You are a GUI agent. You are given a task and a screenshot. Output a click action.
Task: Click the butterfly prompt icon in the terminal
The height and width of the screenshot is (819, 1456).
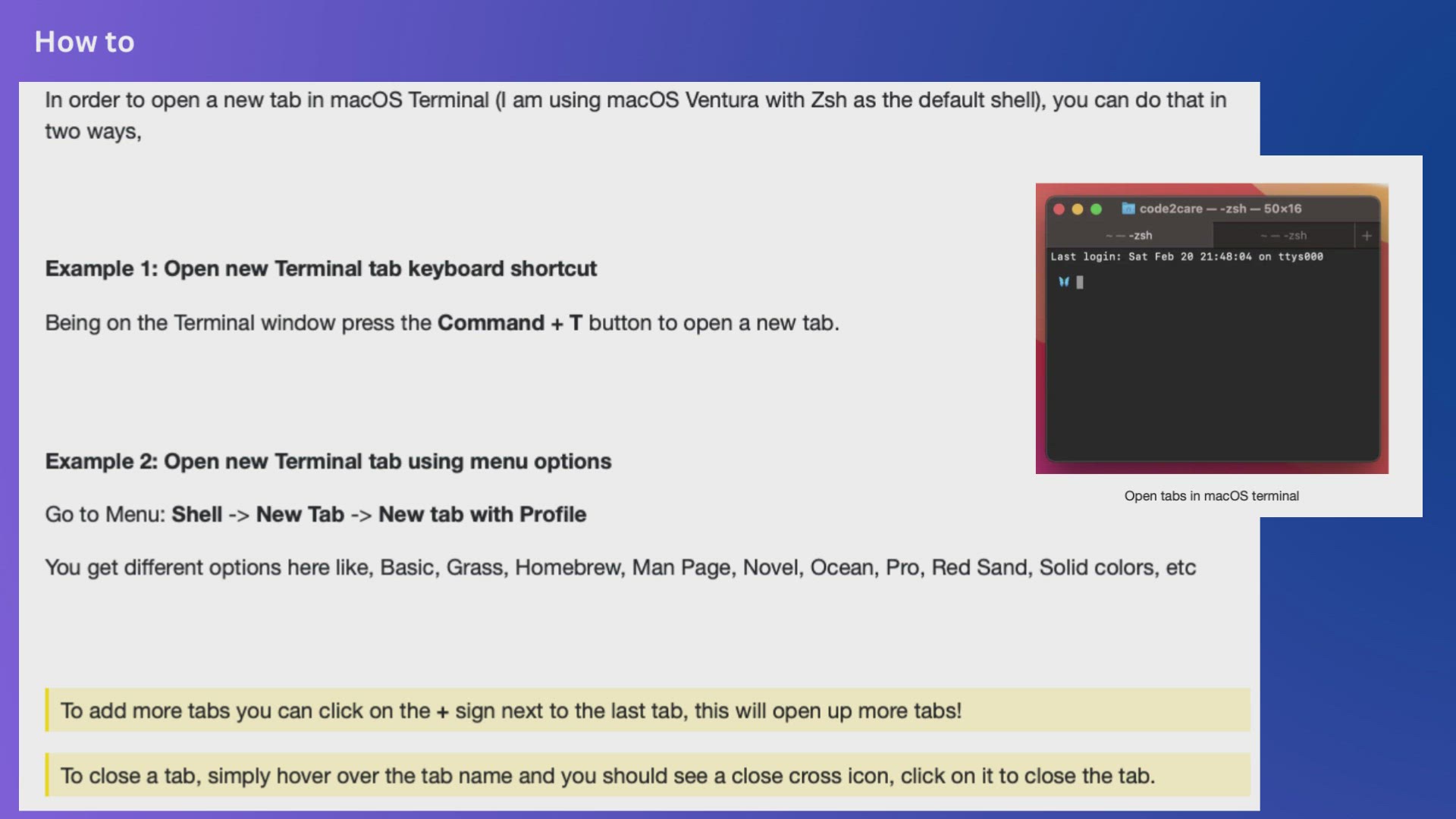coord(1064,282)
